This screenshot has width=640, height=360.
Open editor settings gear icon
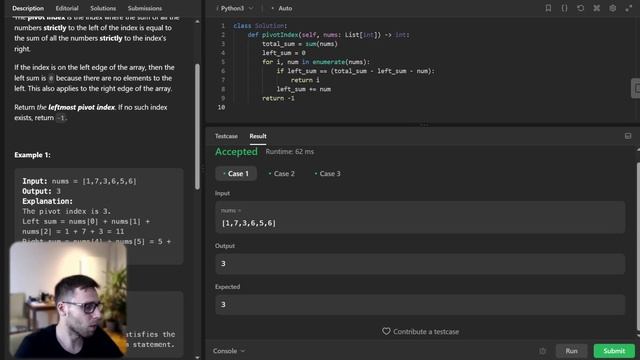[x=613, y=8]
